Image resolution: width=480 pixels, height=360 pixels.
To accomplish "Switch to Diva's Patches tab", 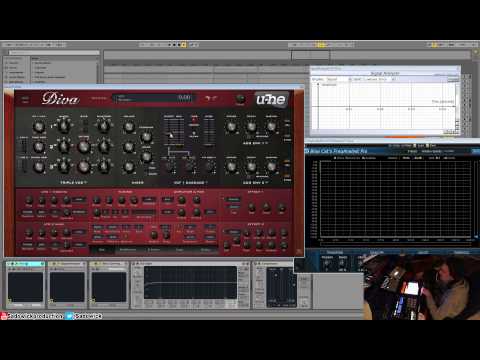I will [x=205, y=249].
